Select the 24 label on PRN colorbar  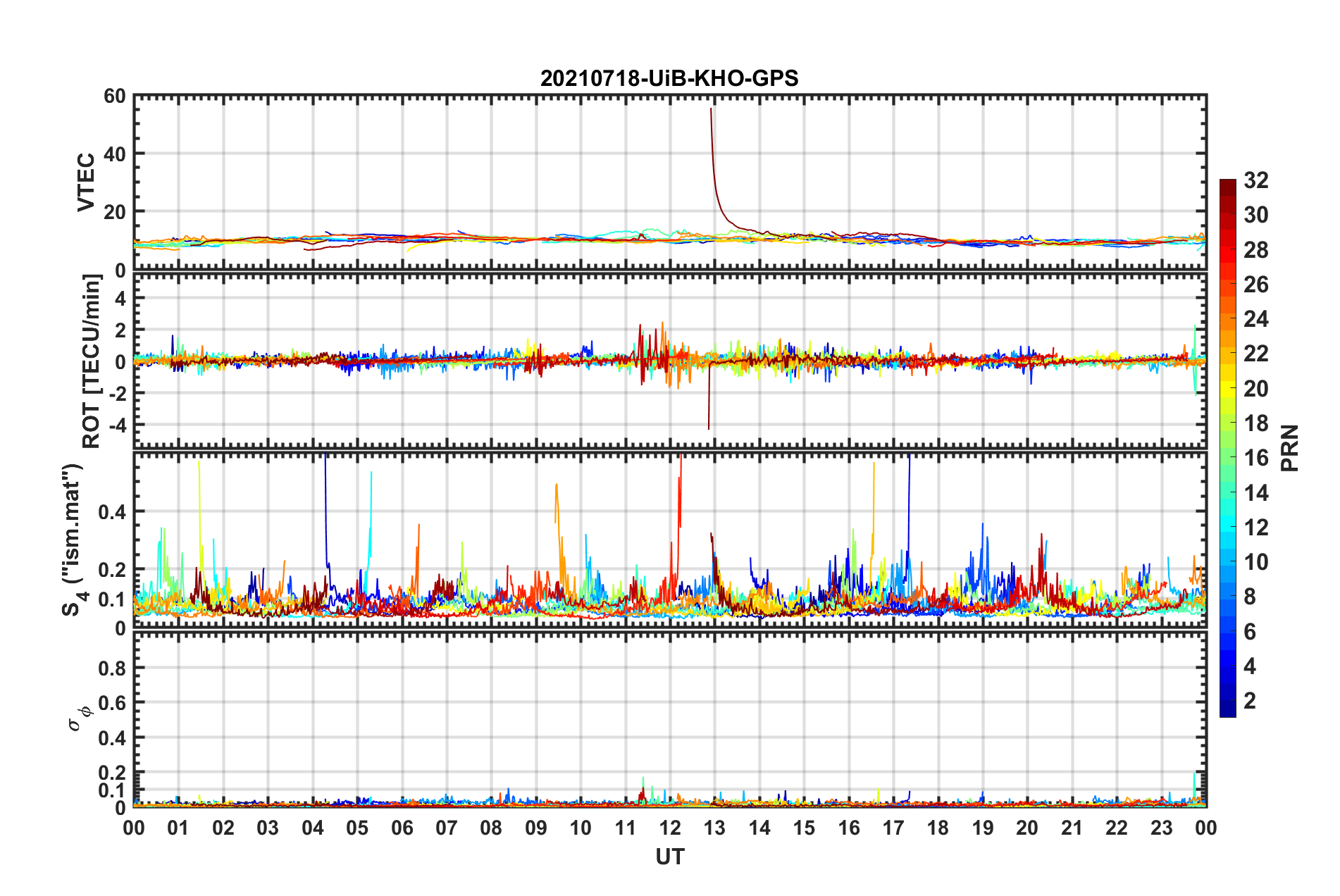[1255, 319]
